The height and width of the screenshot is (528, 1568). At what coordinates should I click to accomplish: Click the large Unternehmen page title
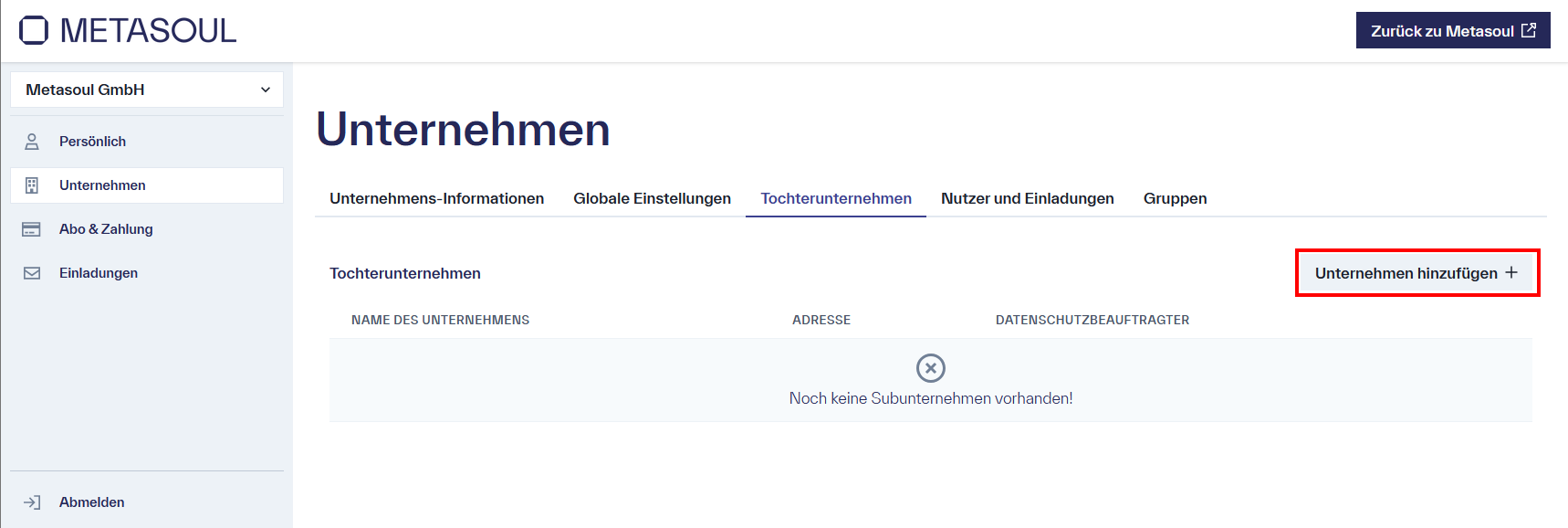(x=463, y=129)
